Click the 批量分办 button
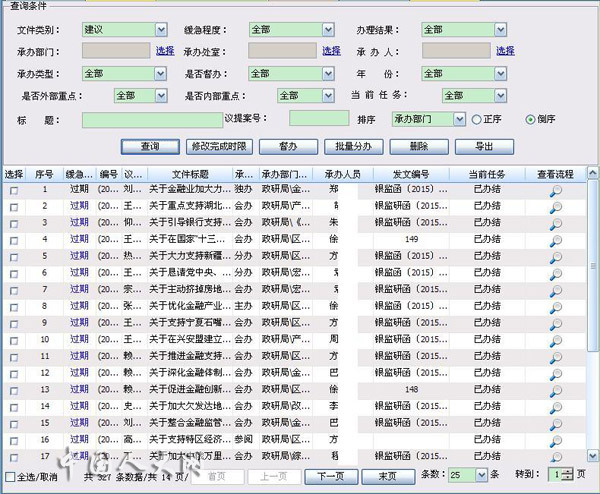 point(354,147)
